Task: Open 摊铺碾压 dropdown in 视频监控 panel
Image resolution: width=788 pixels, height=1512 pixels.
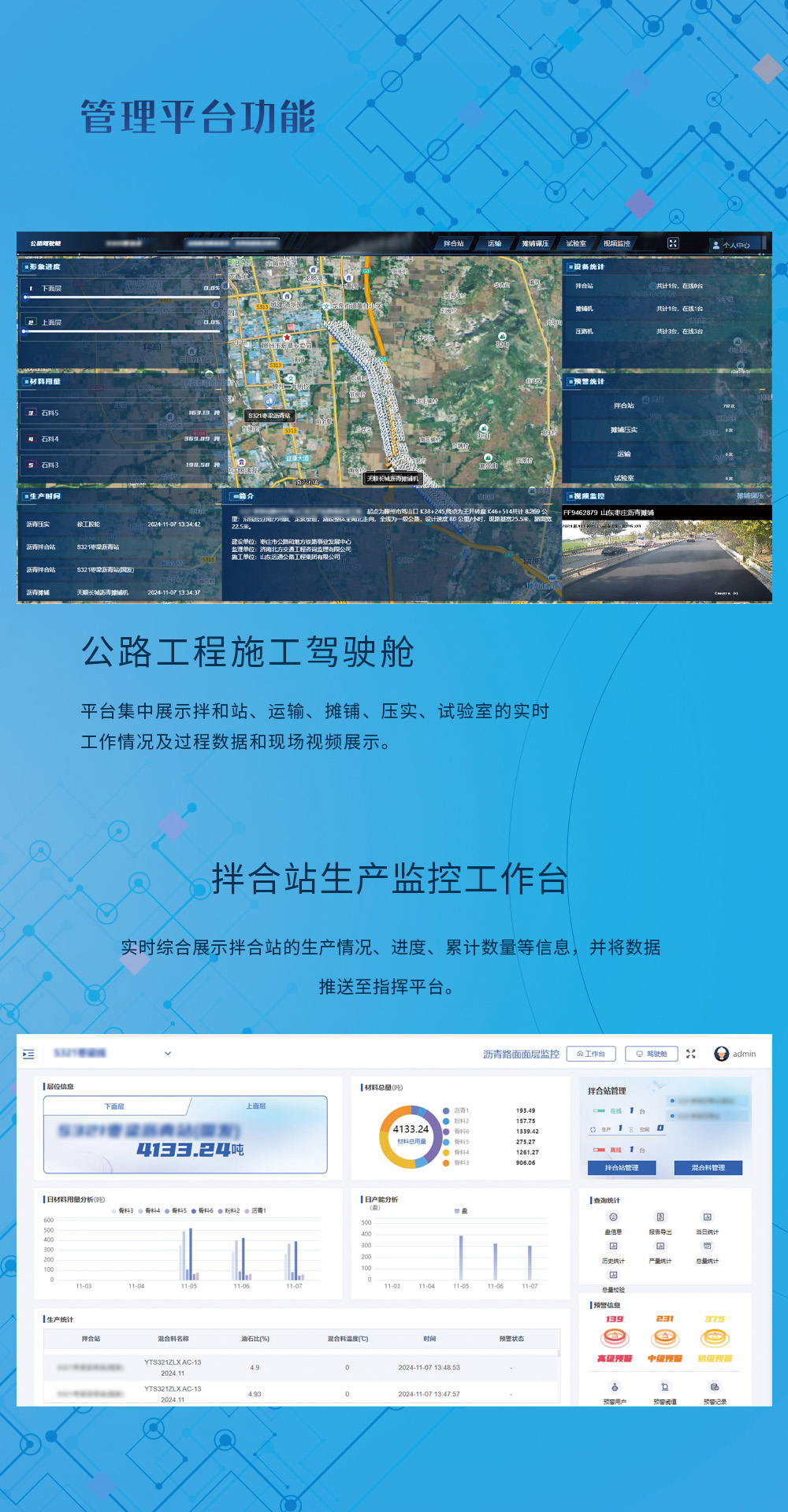Action: [753, 496]
